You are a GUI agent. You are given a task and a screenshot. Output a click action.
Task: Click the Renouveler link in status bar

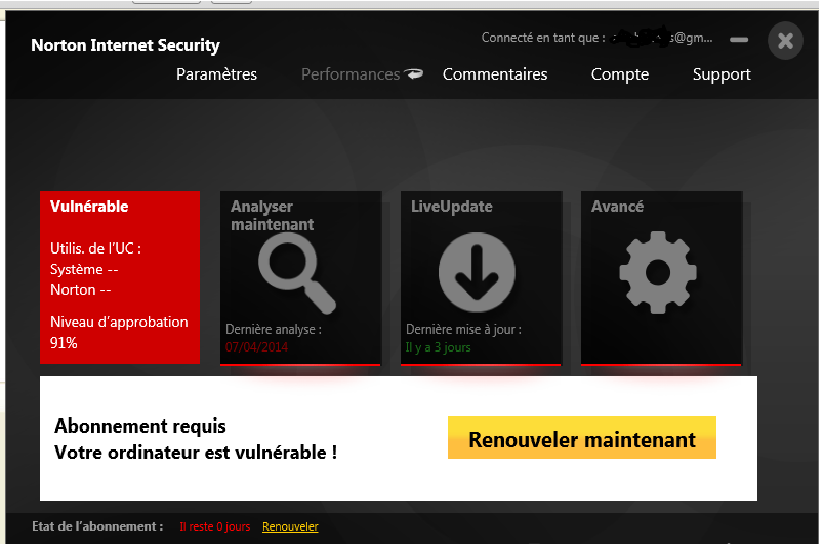click(290, 527)
